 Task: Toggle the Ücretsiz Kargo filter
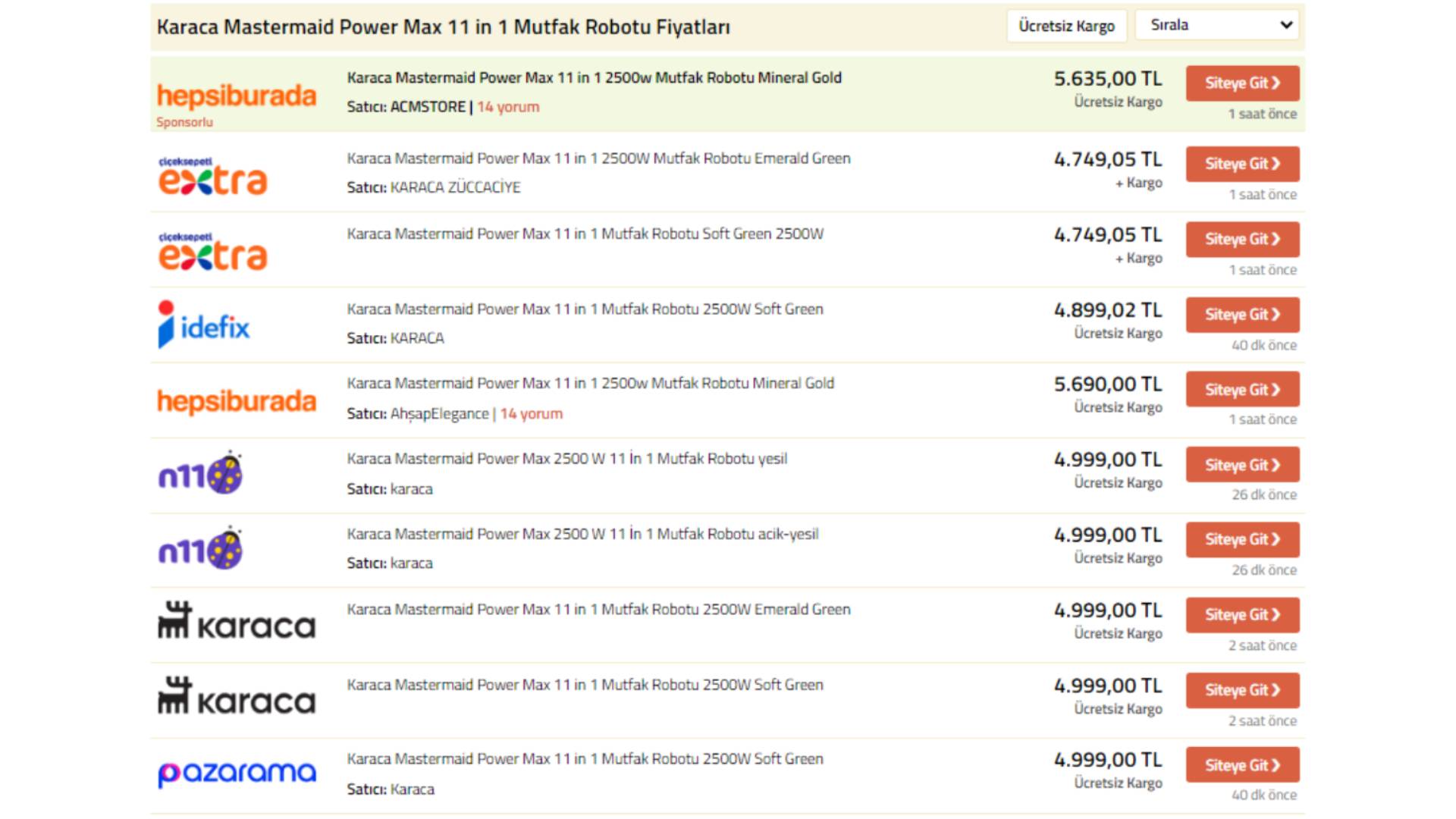click(x=1067, y=26)
